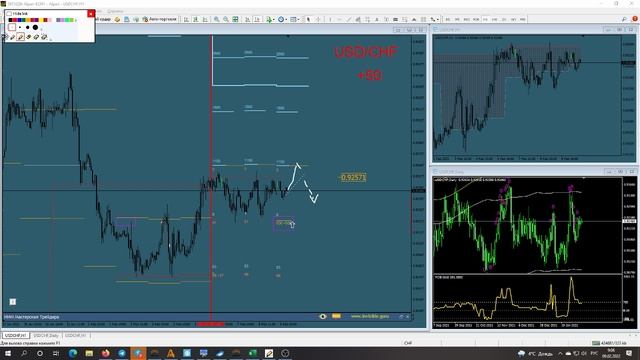Switch timeframe to M15
The width and height of the screenshot is (640, 360).
click(466, 19)
